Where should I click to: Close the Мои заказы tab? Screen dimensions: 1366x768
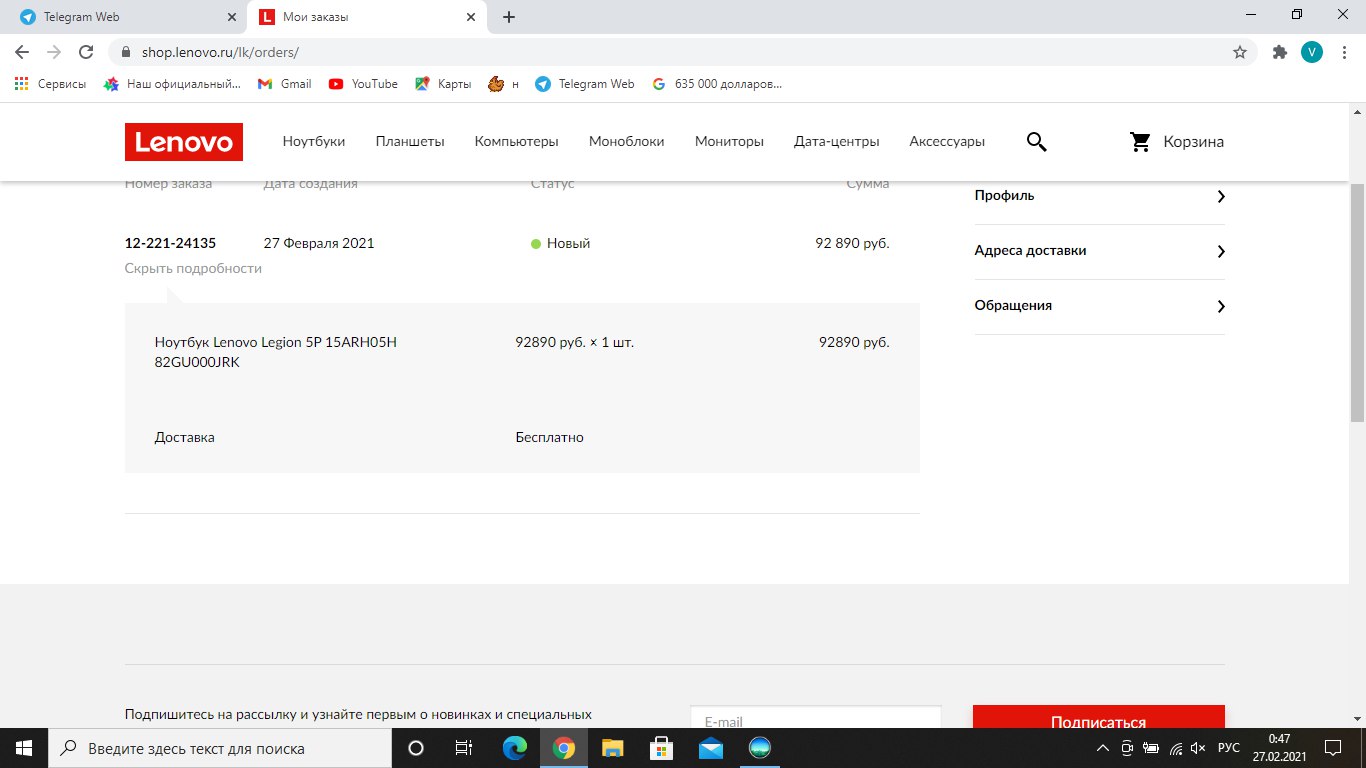472,17
